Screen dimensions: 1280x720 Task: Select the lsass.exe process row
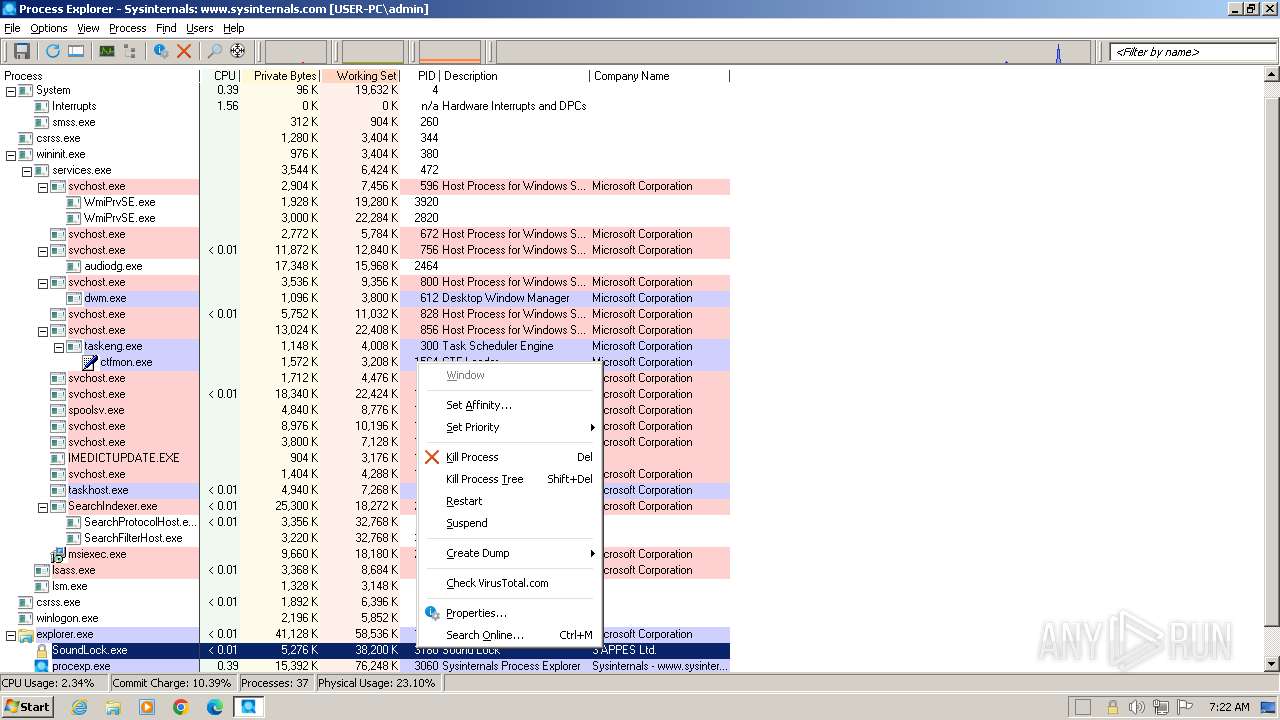(x=365, y=570)
